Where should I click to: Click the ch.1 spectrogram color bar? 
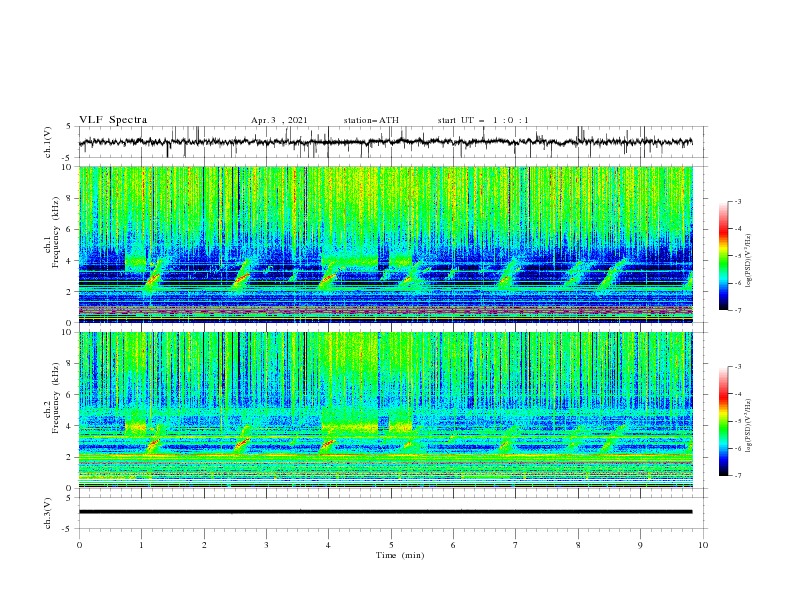[724, 256]
